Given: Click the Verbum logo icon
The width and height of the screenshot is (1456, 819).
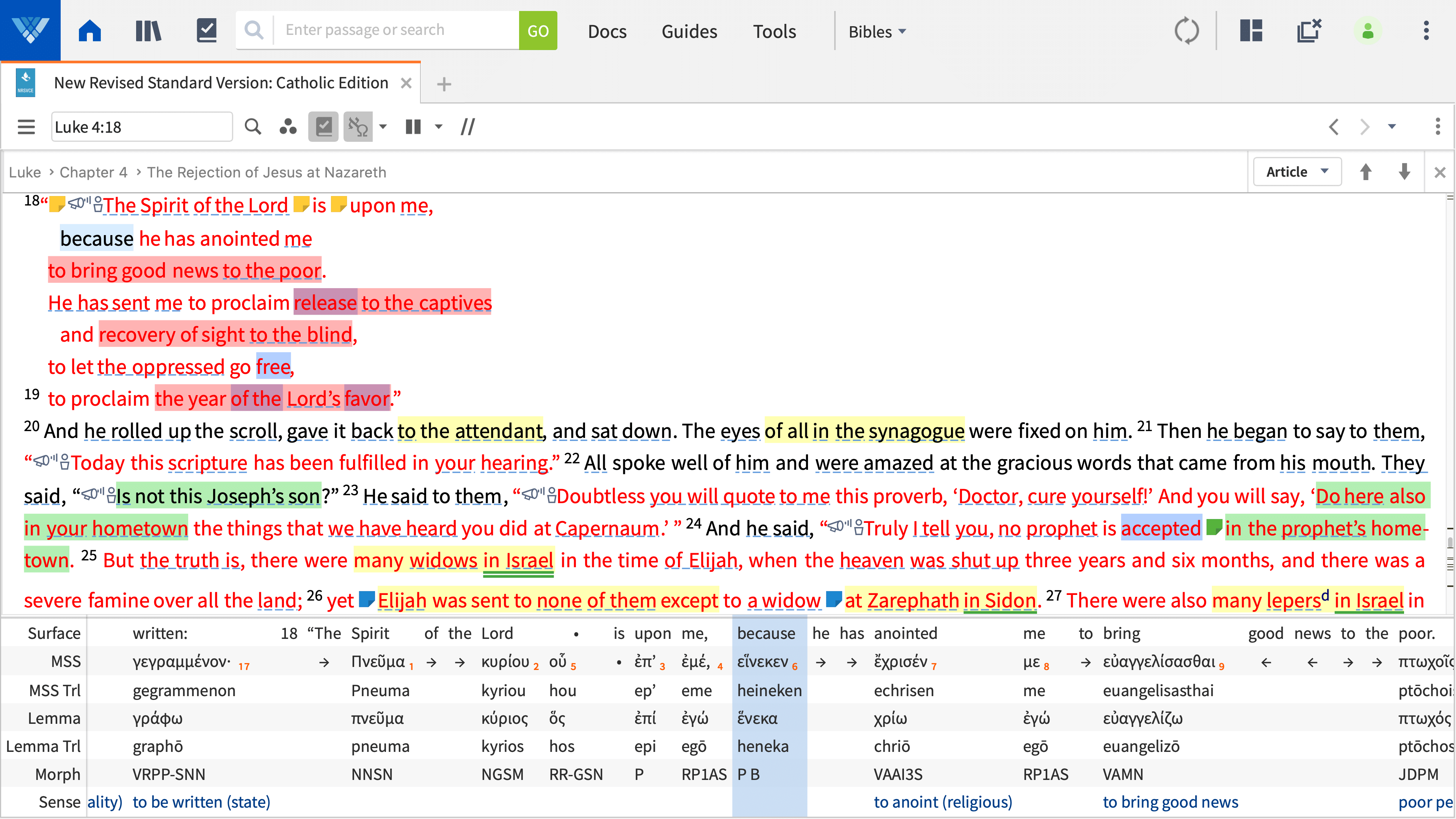Looking at the screenshot, I should pos(30,30).
